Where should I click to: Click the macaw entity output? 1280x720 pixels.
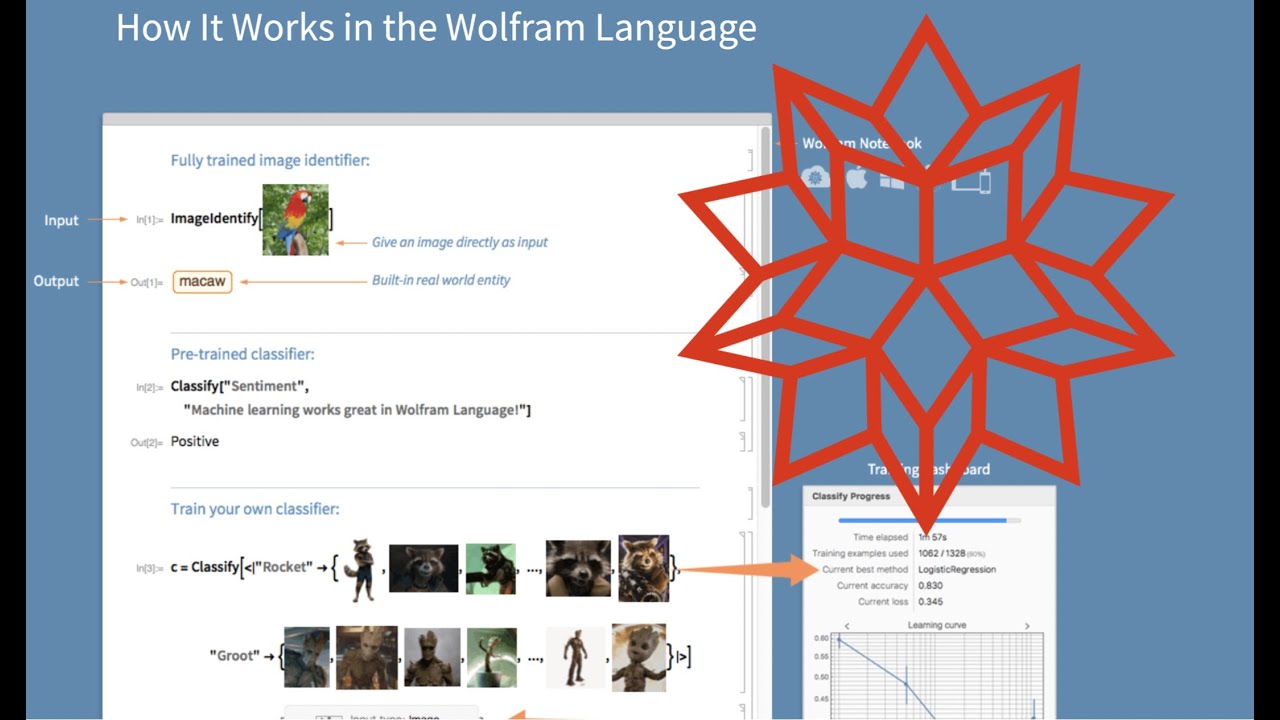(x=202, y=282)
